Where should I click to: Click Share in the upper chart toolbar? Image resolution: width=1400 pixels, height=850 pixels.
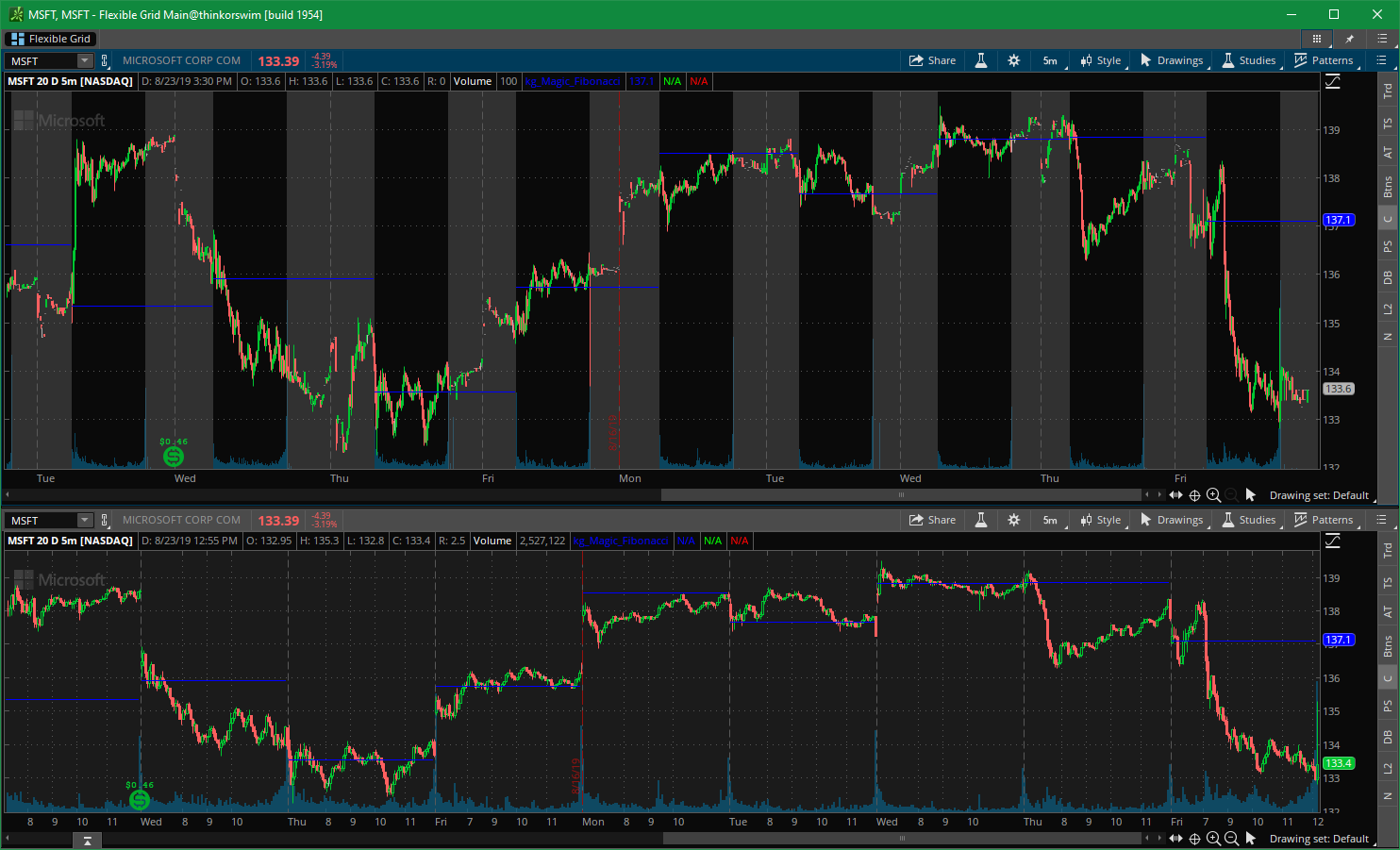click(x=932, y=60)
